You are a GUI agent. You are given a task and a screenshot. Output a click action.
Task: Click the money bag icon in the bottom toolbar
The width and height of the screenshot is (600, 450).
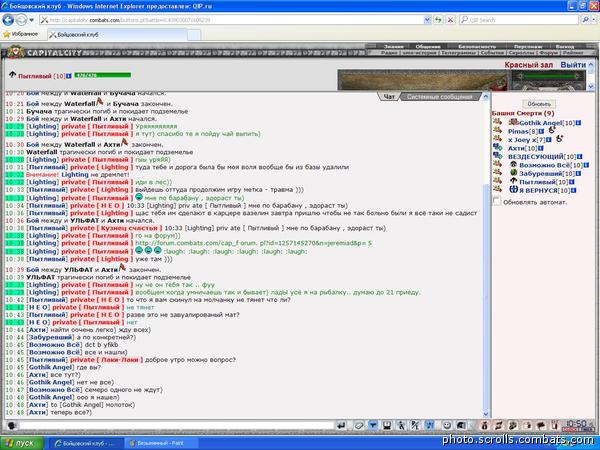coord(484,426)
